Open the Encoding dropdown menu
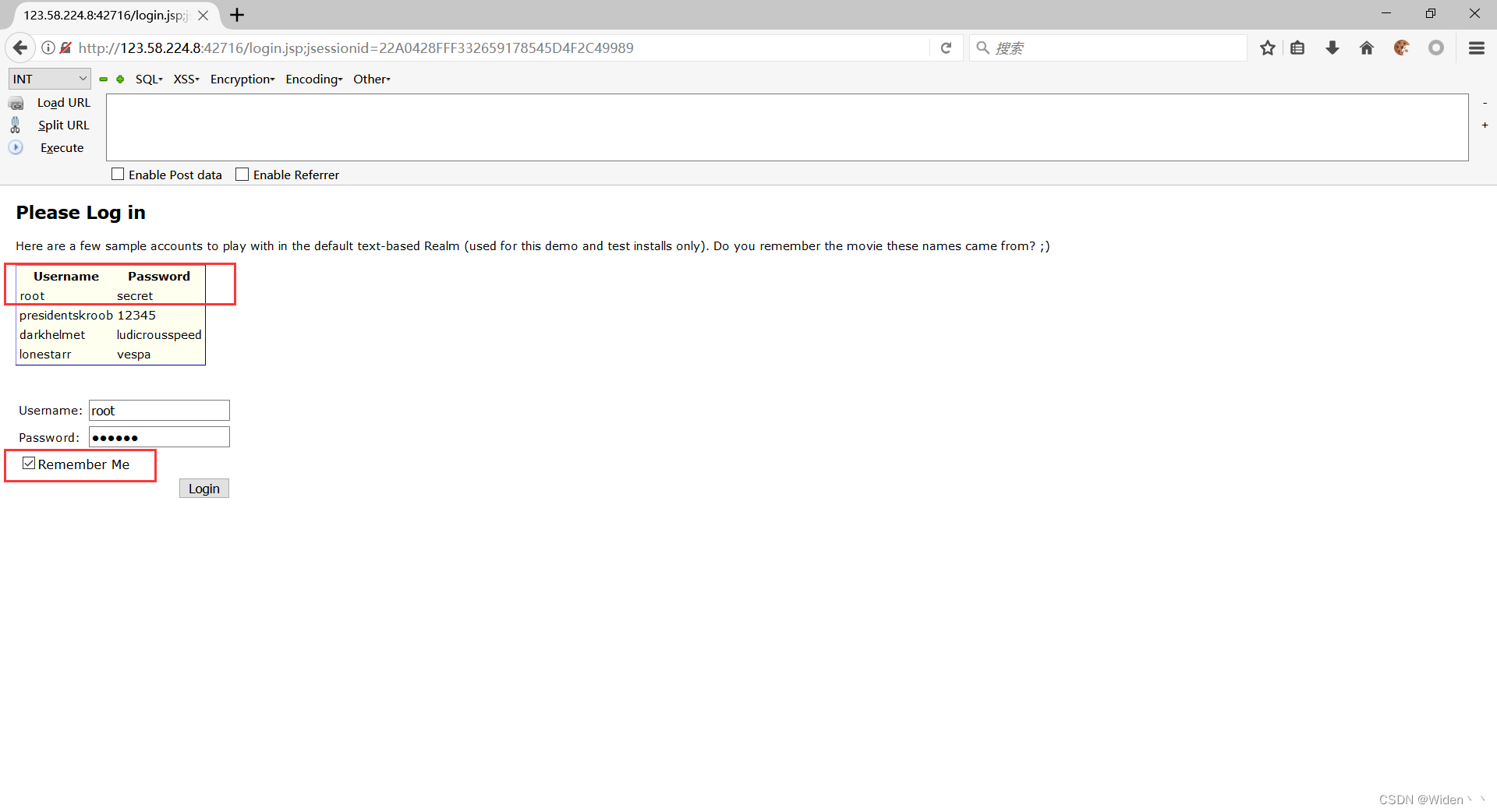Screen dimensions: 1497x812 (x=314, y=79)
